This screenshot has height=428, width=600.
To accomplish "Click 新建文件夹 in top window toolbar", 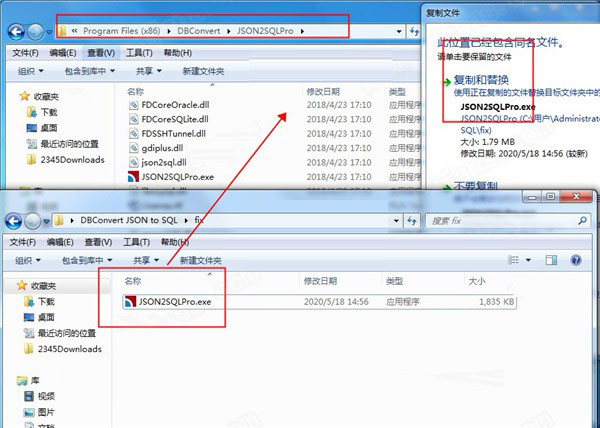I will tap(203, 71).
